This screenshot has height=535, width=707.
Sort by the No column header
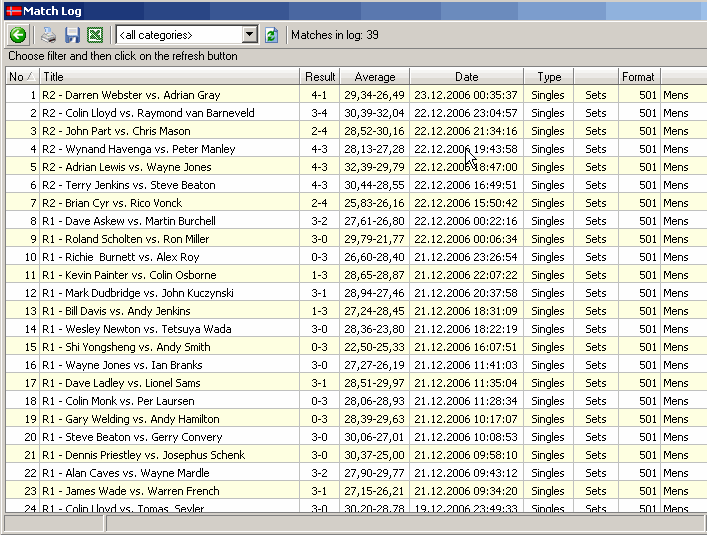tap(20, 77)
